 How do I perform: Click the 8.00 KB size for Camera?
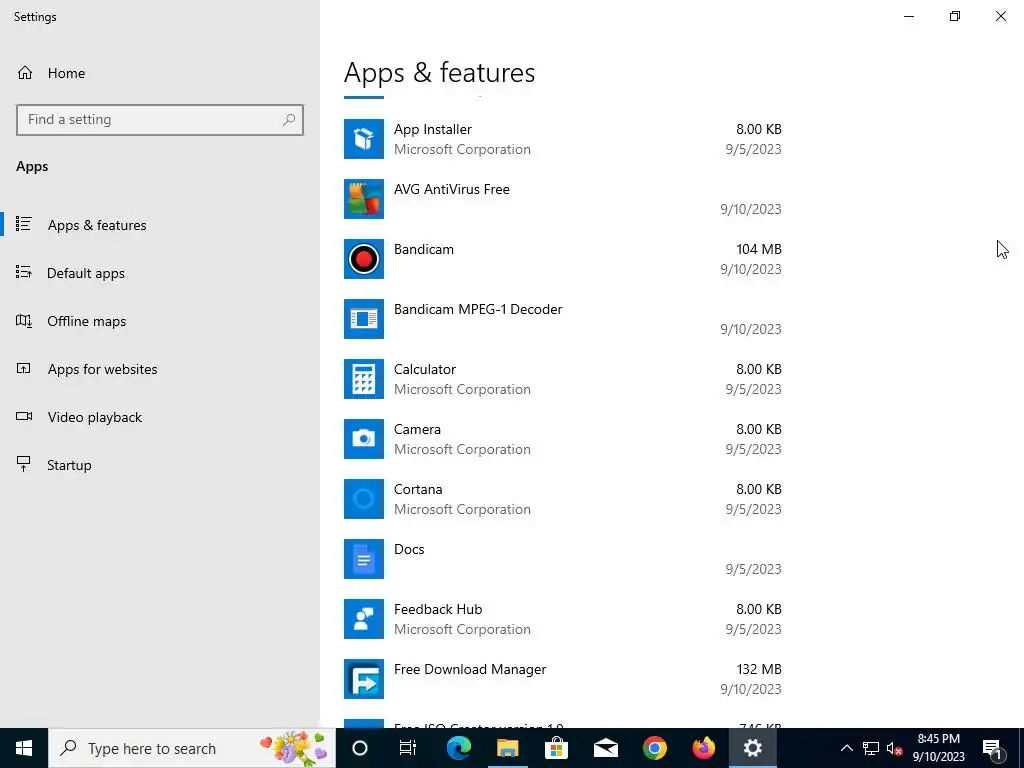point(759,430)
